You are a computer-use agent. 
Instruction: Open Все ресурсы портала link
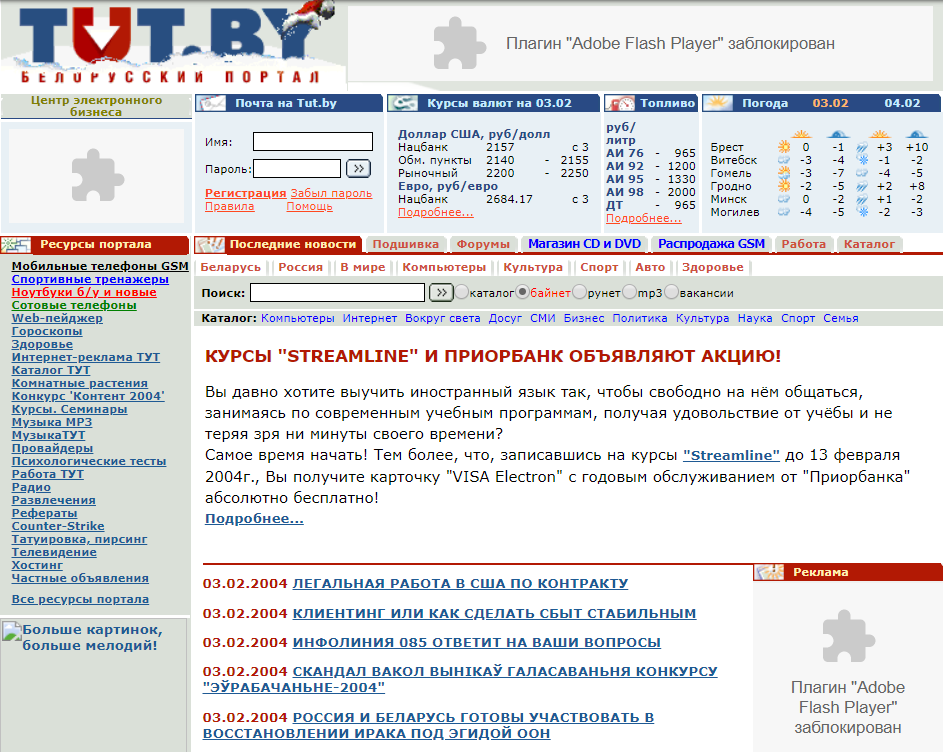click(81, 599)
